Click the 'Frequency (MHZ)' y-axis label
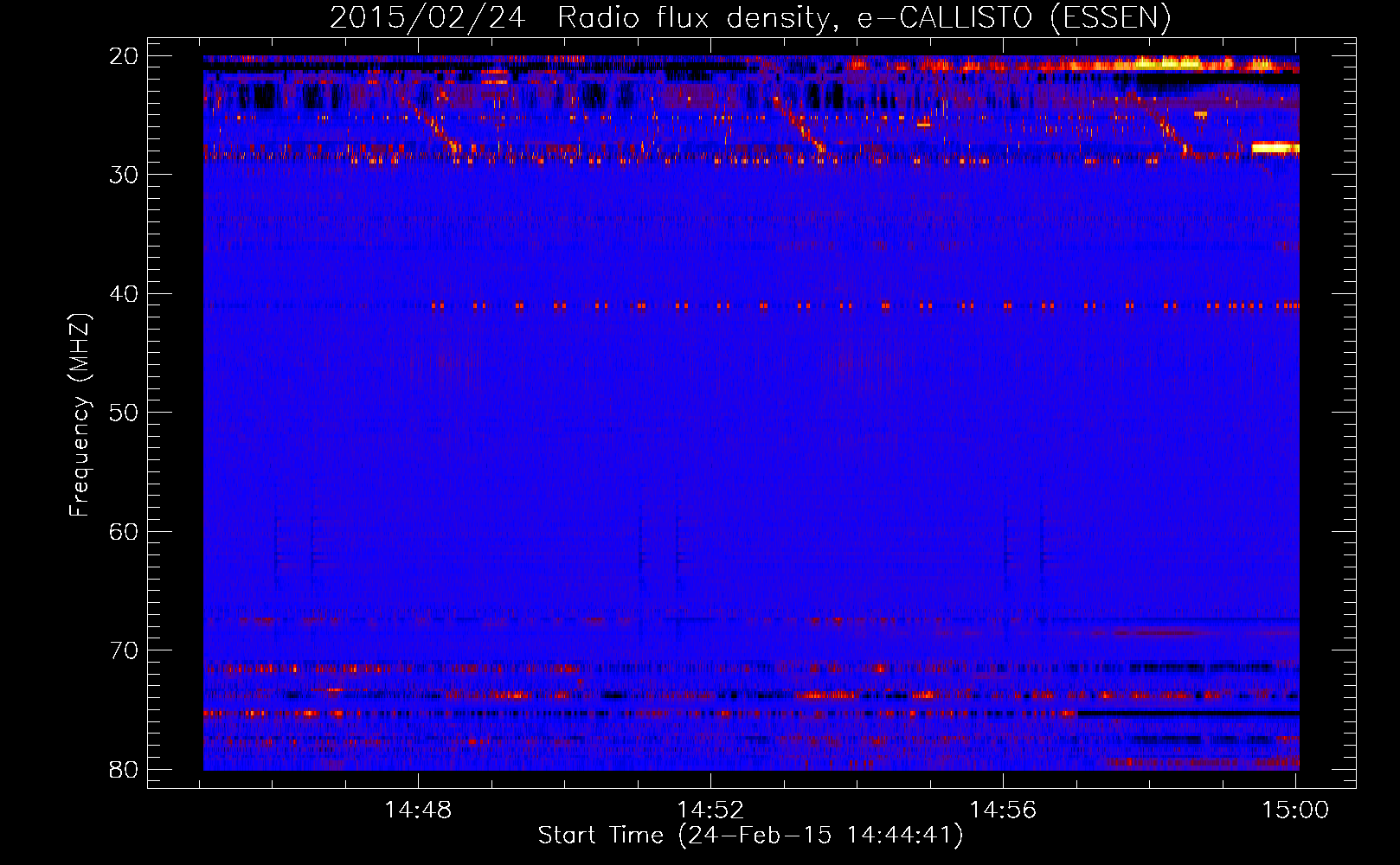Image resolution: width=1400 pixels, height=865 pixels. pos(80,415)
